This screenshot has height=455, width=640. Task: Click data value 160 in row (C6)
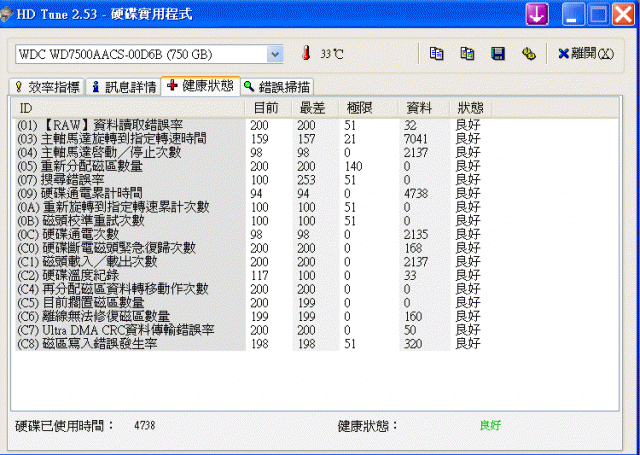413,316
